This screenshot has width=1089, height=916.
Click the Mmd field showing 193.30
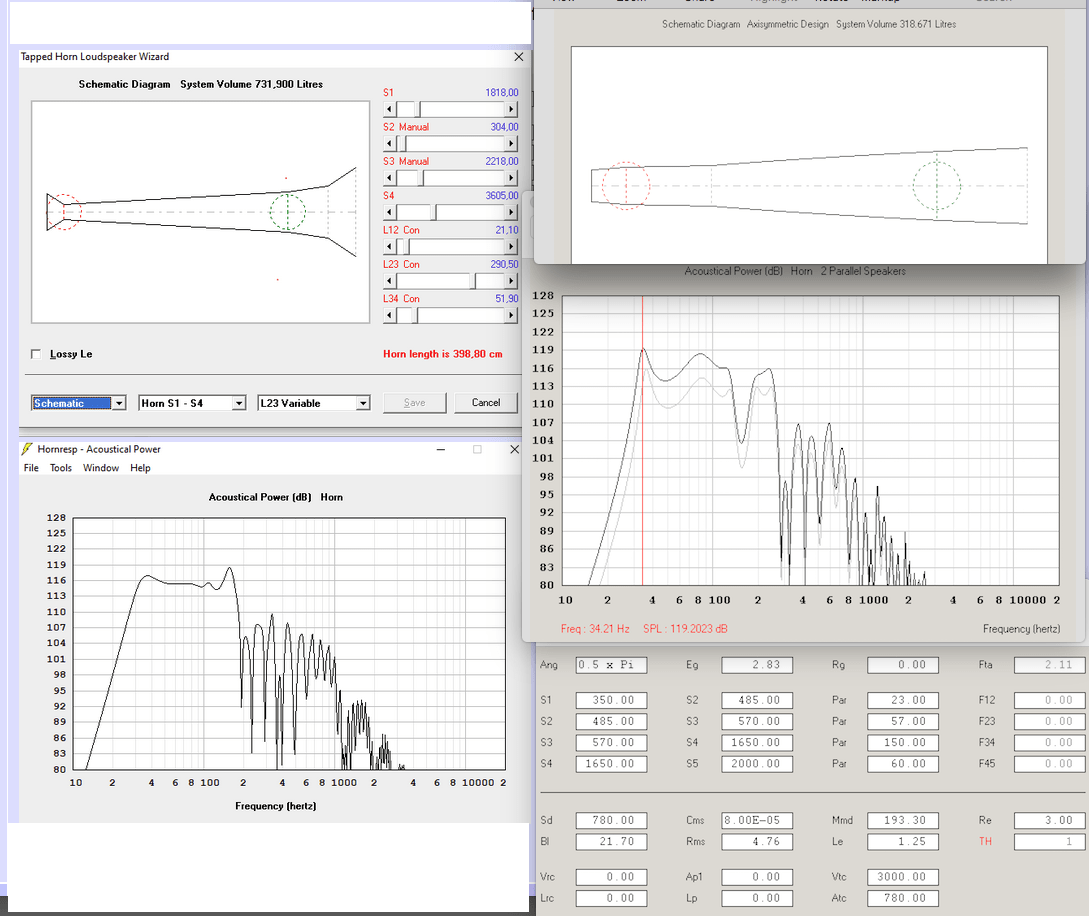point(903,821)
